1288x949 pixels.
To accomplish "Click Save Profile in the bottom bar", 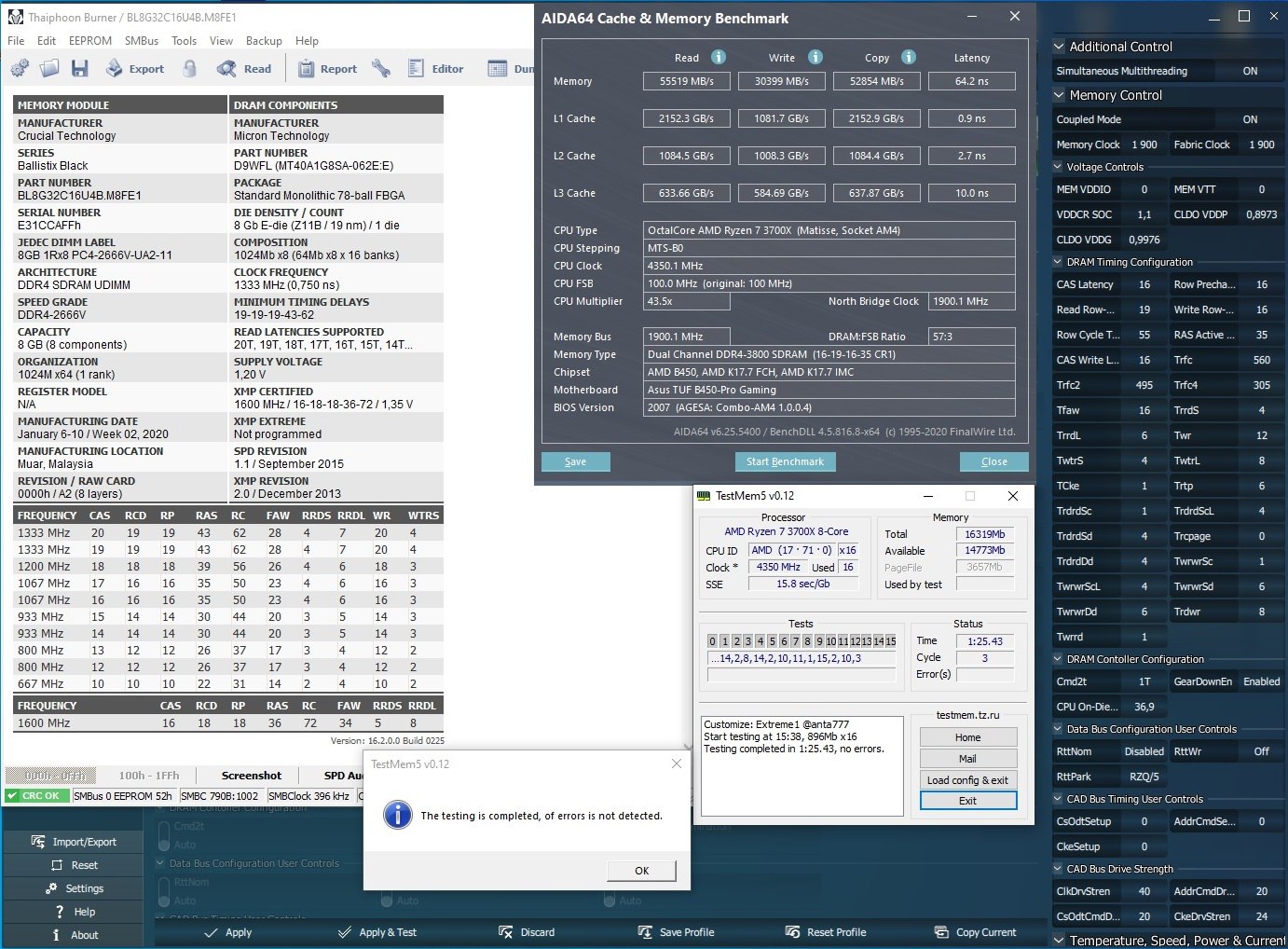I will click(x=676, y=932).
